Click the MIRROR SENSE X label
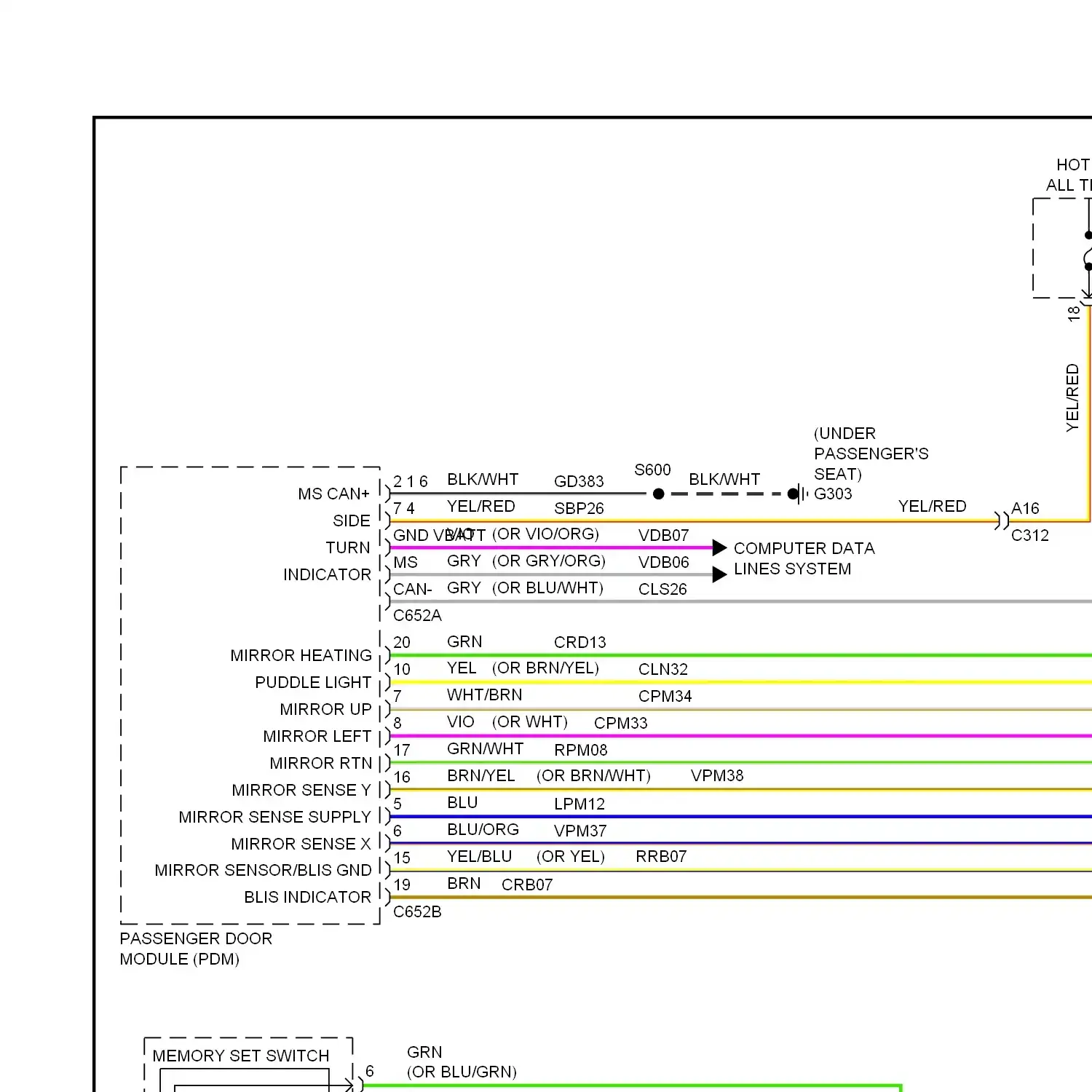The height and width of the screenshot is (1092, 1092). point(301,844)
